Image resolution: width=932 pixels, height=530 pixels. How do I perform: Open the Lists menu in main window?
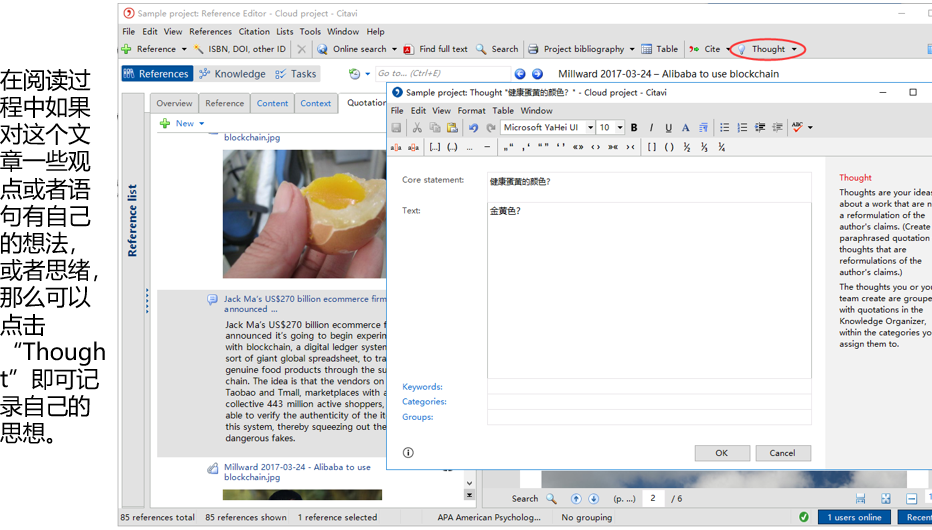pyautogui.click(x=285, y=31)
